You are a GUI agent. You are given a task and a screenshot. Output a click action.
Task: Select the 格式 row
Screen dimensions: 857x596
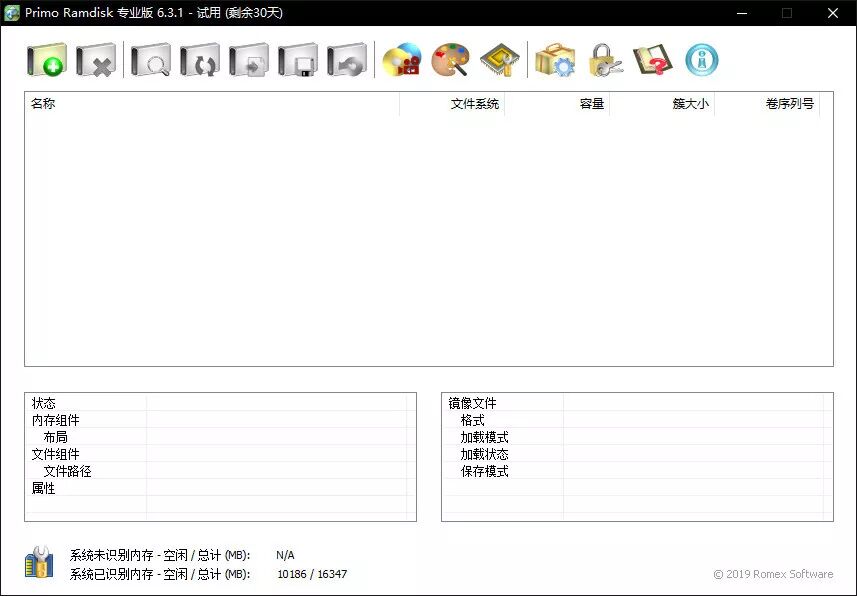click(x=637, y=420)
